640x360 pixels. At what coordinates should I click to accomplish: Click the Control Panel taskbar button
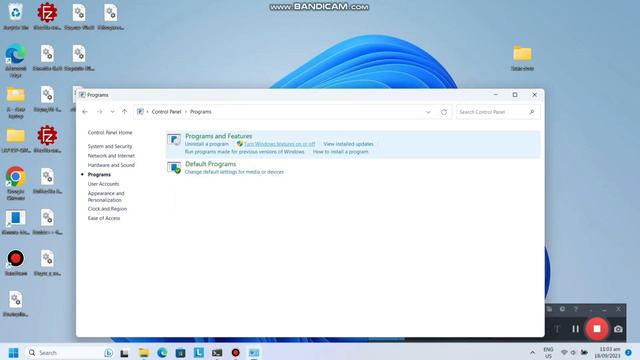click(x=254, y=353)
